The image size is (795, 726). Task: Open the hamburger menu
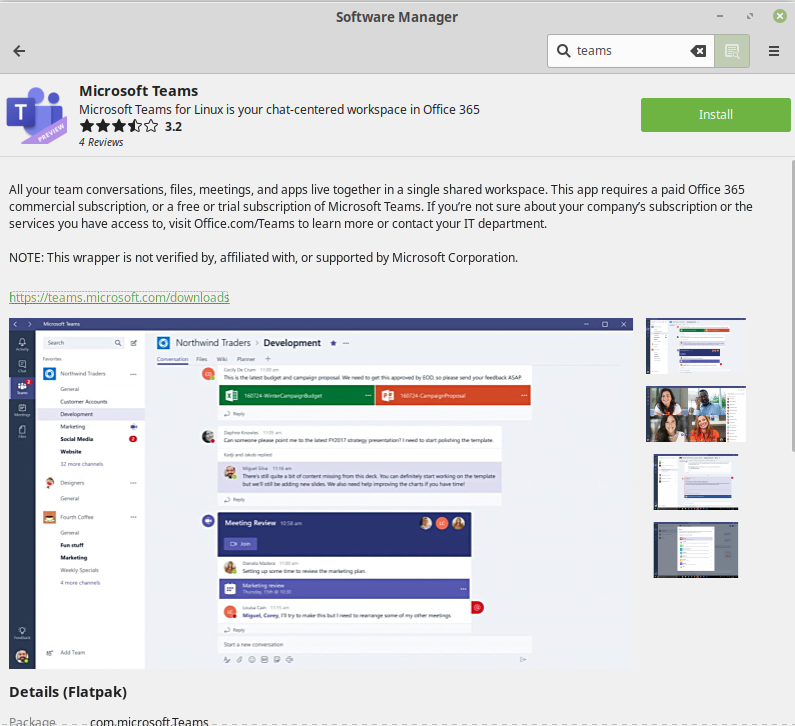click(x=774, y=51)
